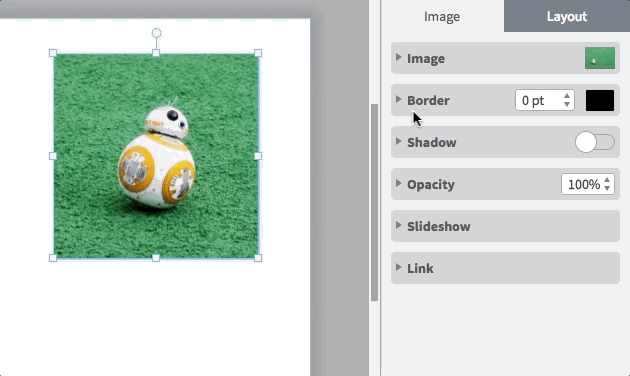The width and height of the screenshot is (630, 376).
Task: Expand the Link section triangle
Action: pyautogui.click(x=398, y=267)
